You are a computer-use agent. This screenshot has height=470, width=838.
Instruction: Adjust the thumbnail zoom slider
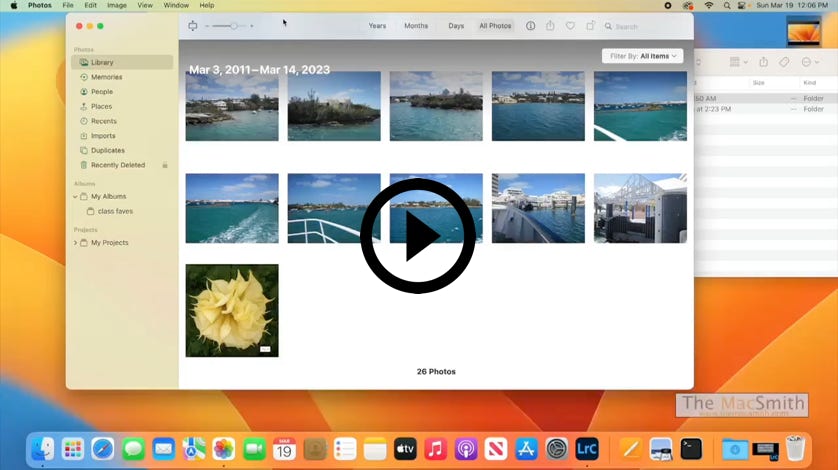click(234, 26)
